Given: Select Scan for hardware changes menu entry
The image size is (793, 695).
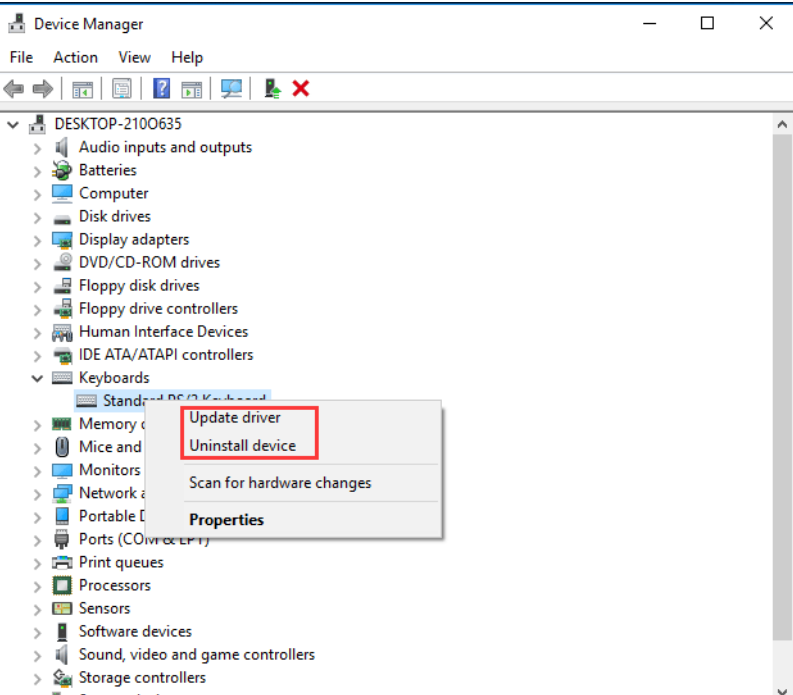Looking at the screenshot, I should pos(280,483).
